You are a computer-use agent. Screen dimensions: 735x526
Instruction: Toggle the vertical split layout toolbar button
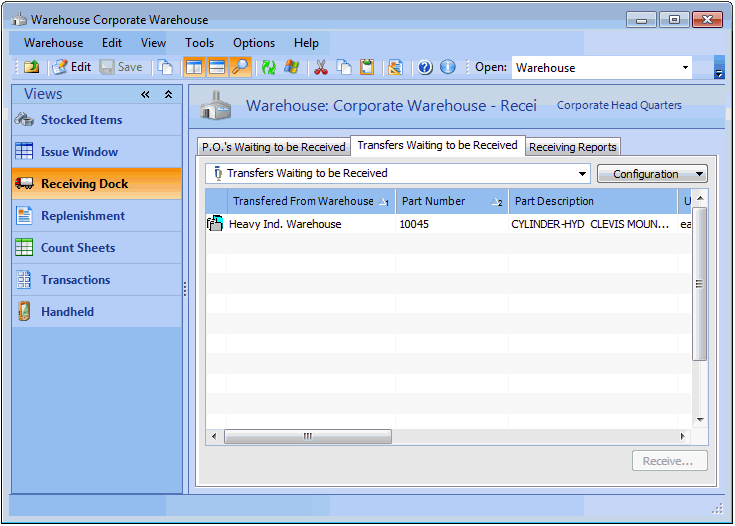[x=194, y=68]
